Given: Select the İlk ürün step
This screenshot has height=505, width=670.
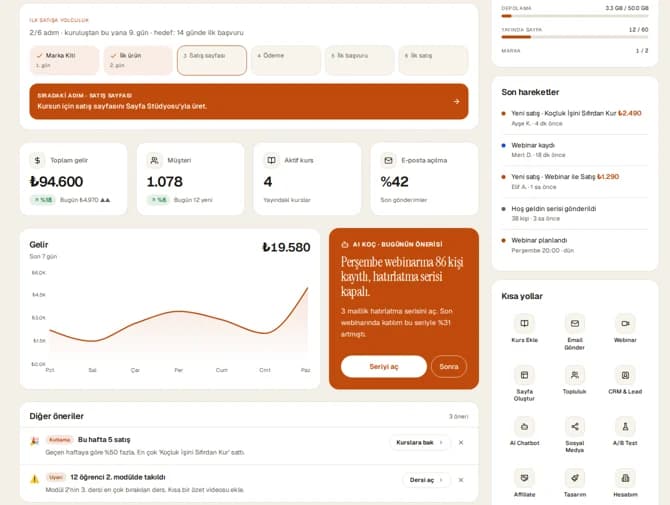Looking at the screenshot, I should click(x=138, y=60).
